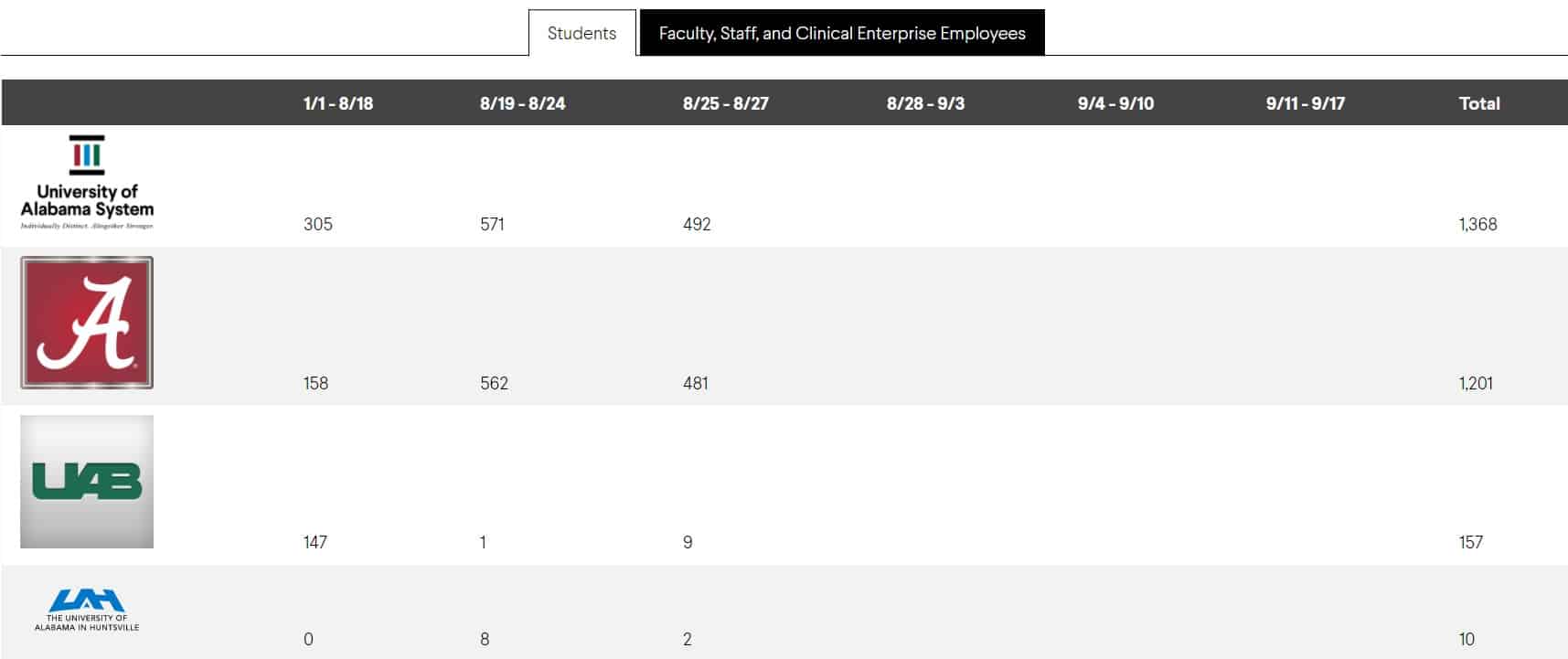Click the 9/11 - 9/17 column header
The height and width of the screenshot is (659, 1568).
1305,103
